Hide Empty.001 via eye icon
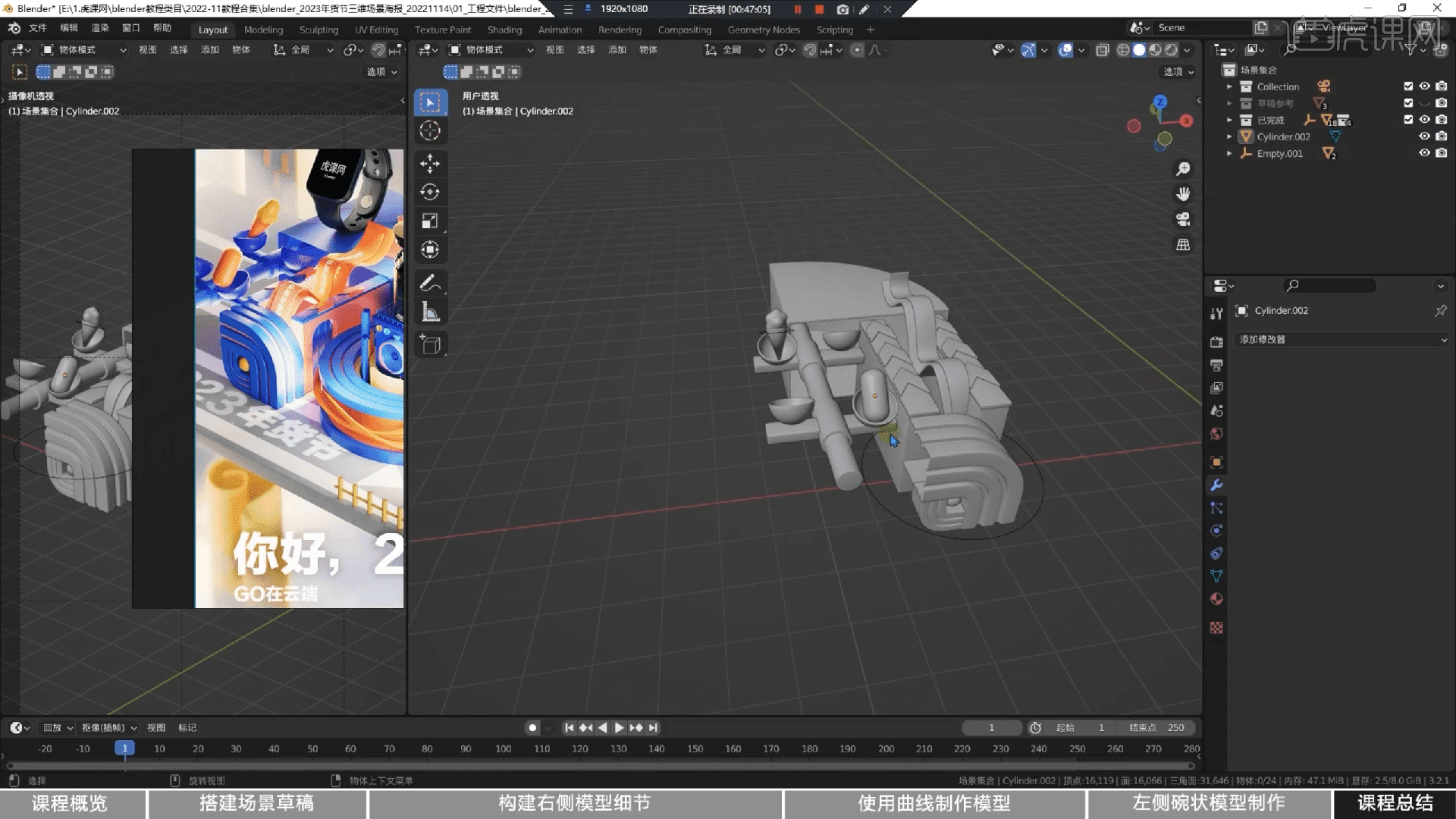1456x819 pixels. point(1424,153)
